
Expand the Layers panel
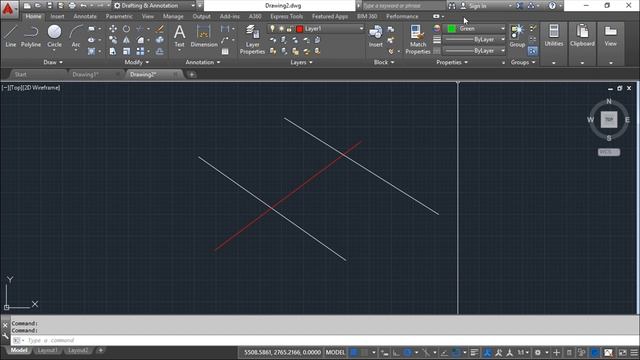click(x=301, y=62)
